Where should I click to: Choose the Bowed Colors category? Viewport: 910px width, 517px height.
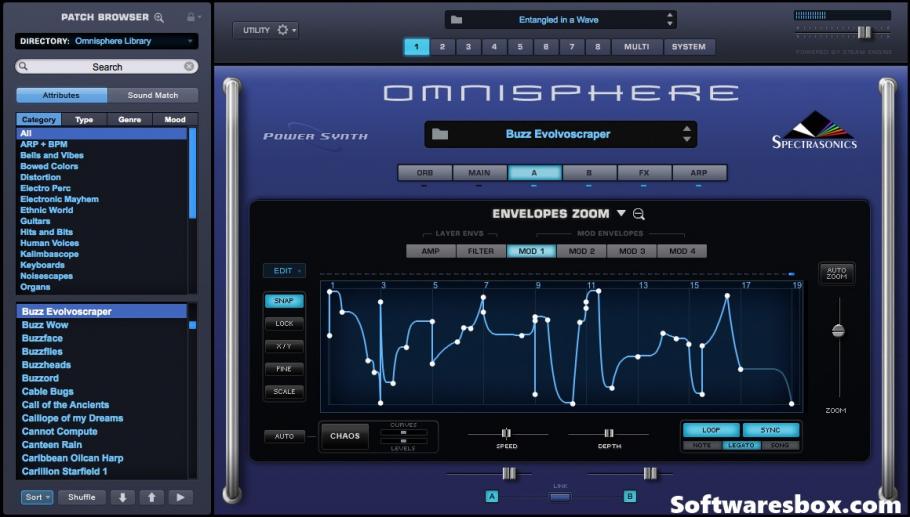[x=49, y=166]
